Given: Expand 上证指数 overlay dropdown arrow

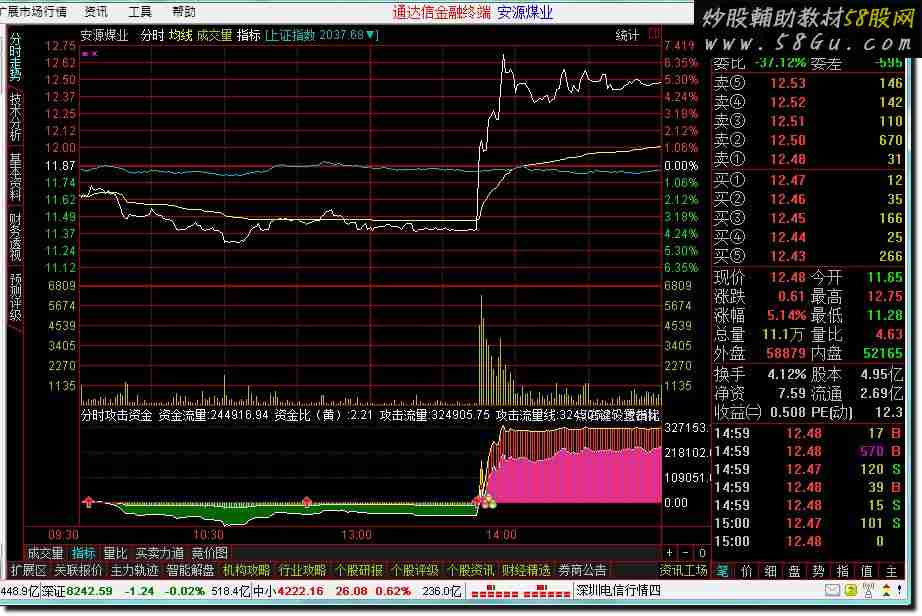Looking at the screenshot, I should point(370,35).
